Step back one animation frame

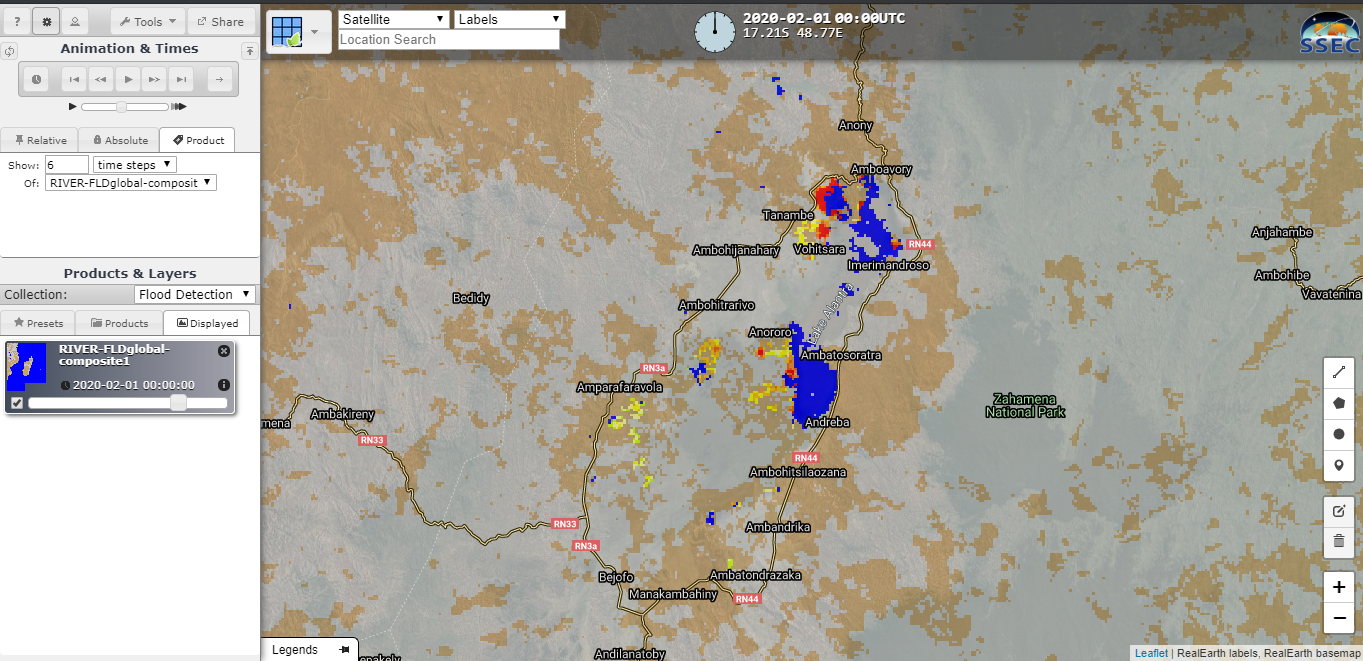(101, 79)
